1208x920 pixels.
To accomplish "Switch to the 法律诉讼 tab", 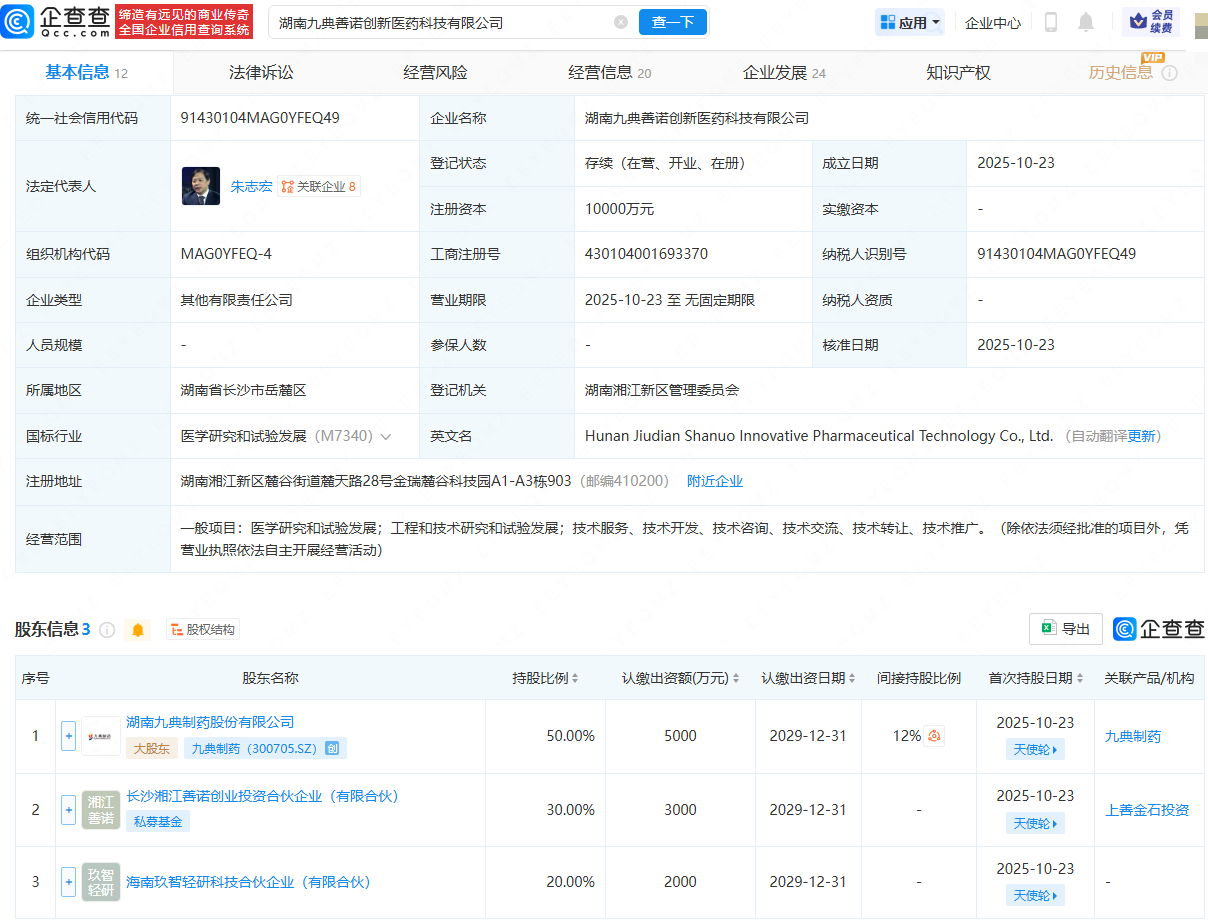I will click(x=261, y=73).
